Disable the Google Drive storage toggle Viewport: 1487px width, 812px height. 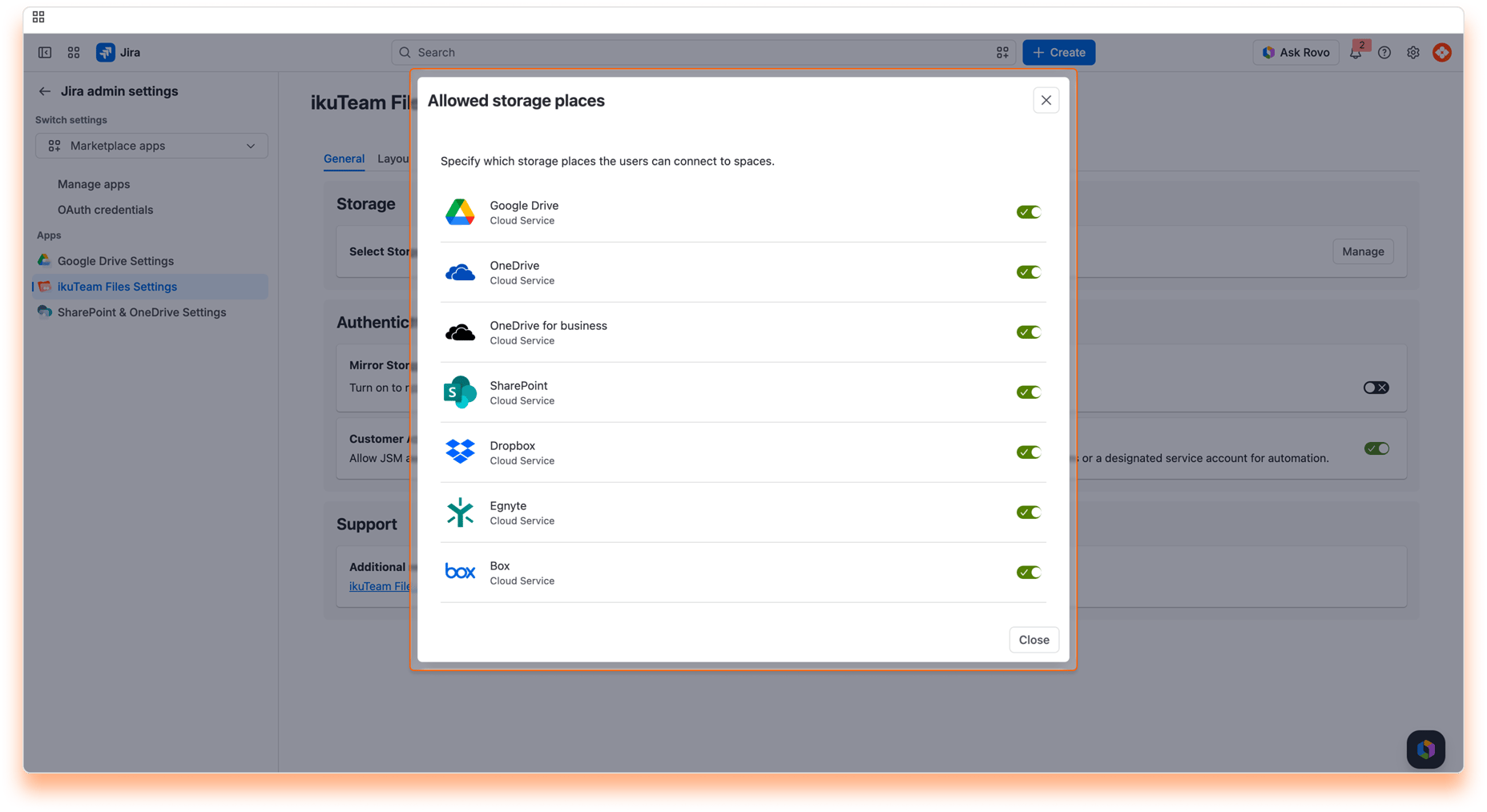coord(1029,212)
